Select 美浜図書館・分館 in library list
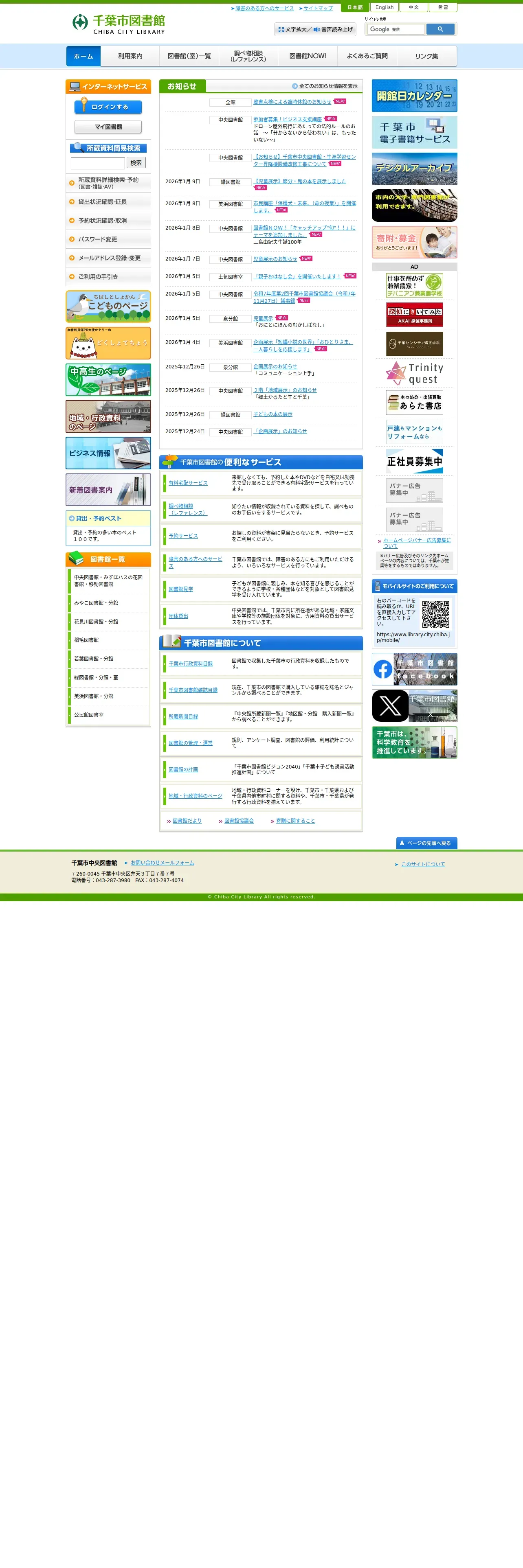 point(108,696)
